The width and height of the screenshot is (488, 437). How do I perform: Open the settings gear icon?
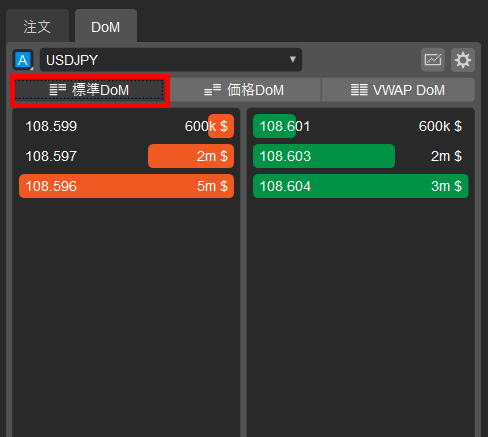pyautogui.click(x=463, y=60)
